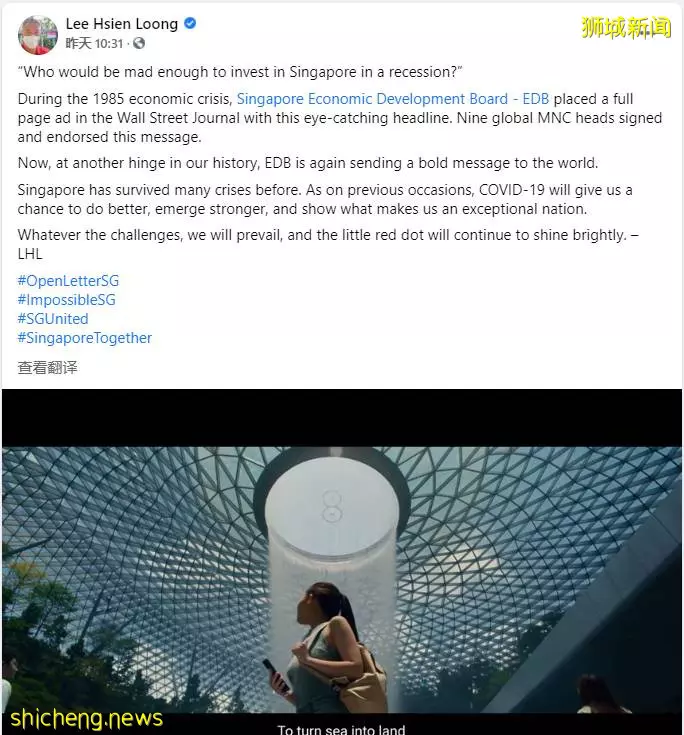Click the LHL signature at the end of the post

click(30, 254)
